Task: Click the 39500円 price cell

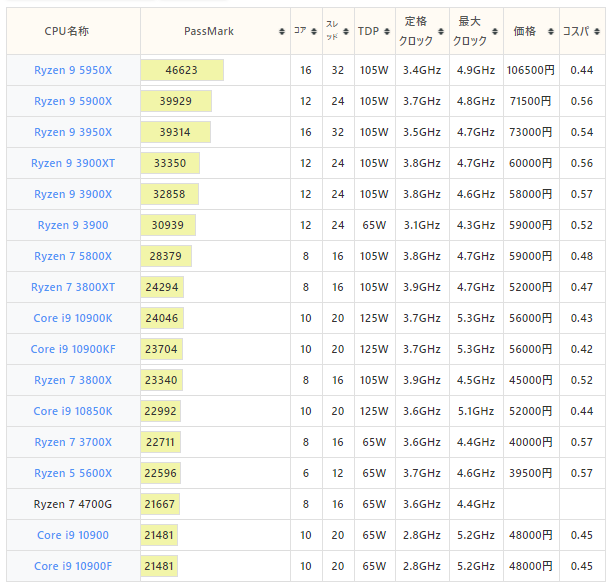Action: click(531, 473)
